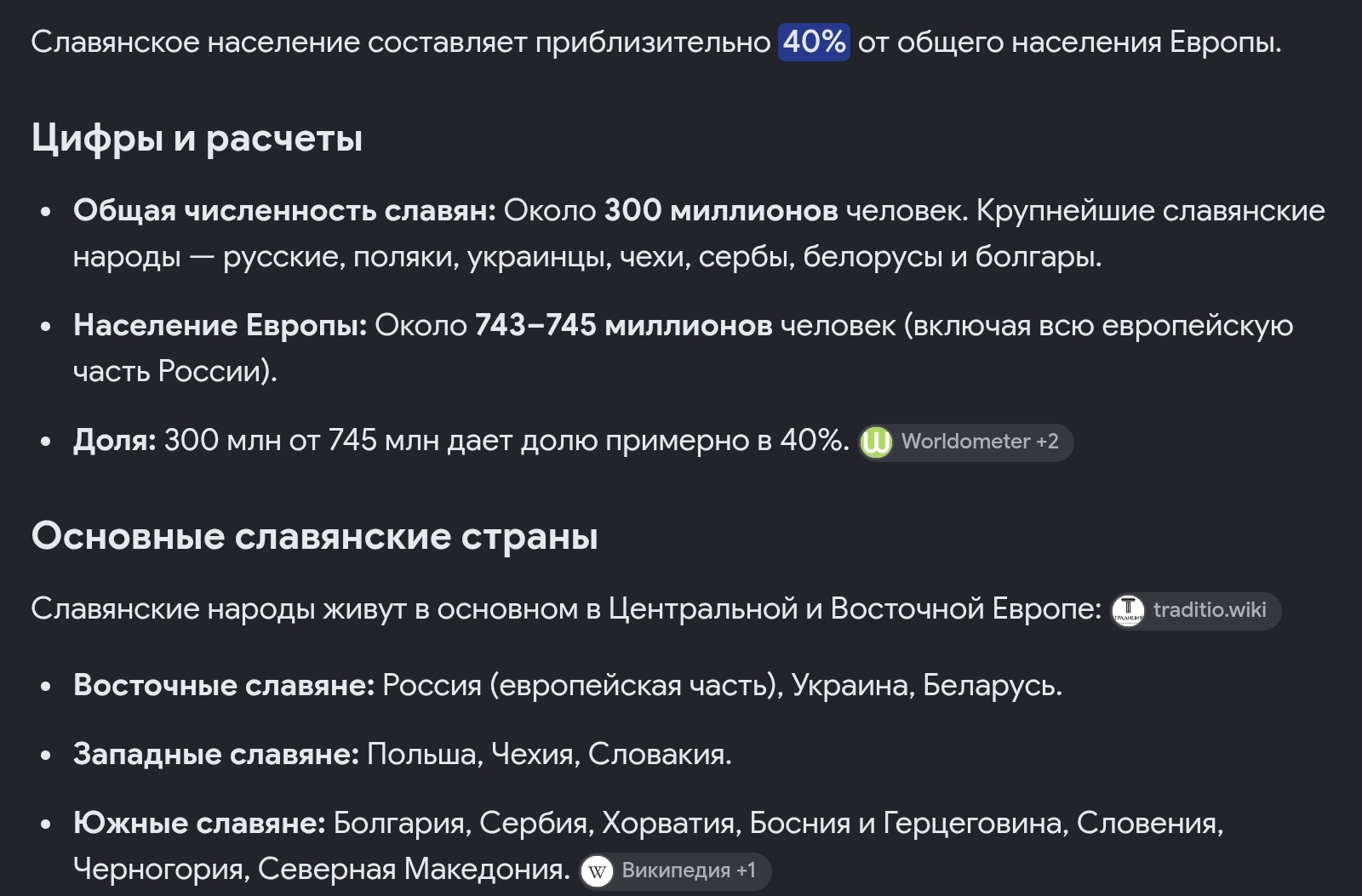The image size is (1362, 896).
Task: Open the Worldometer +2 sources chip label
Action: click(980, 442)
